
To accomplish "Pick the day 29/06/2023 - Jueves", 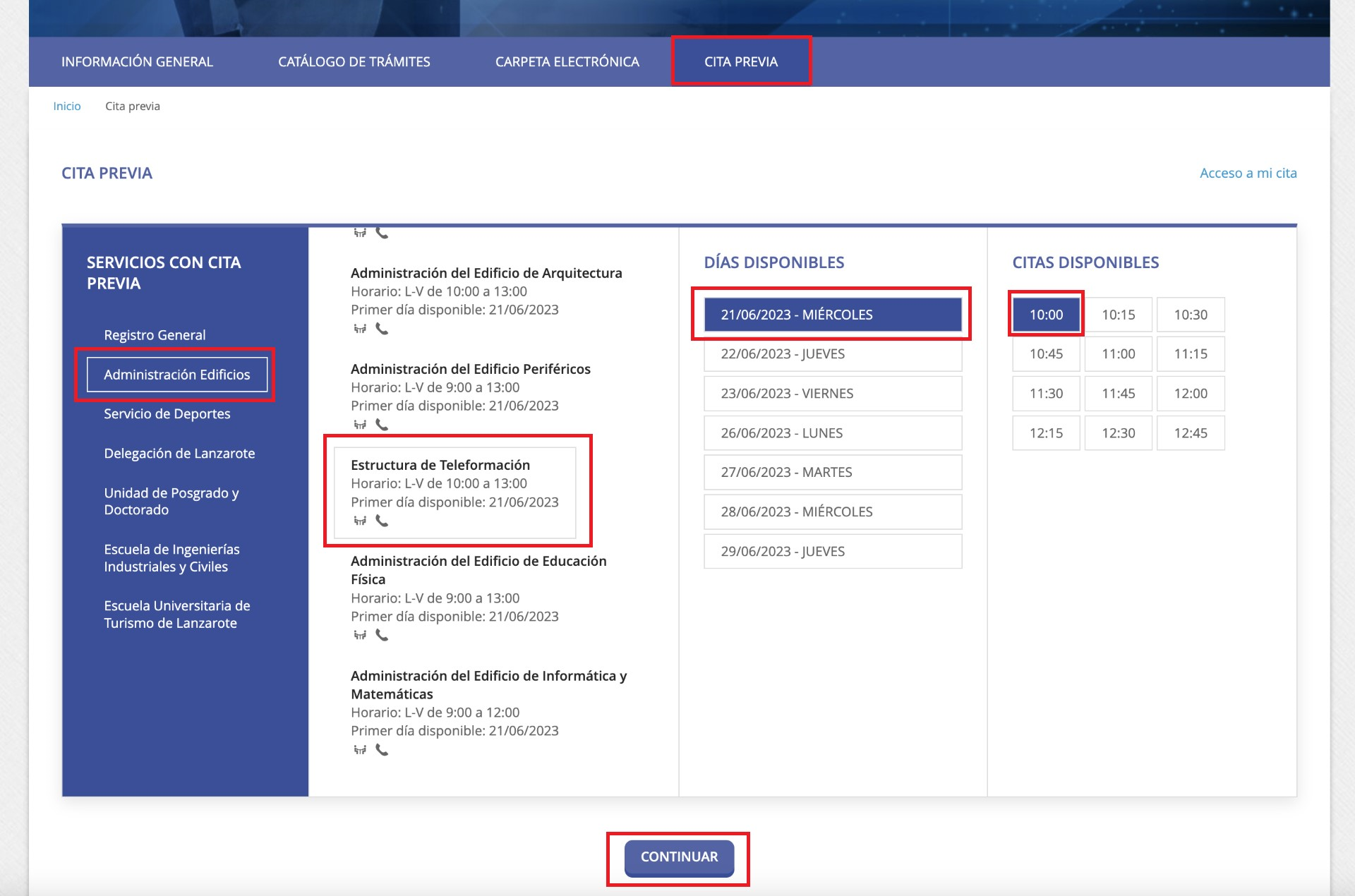I will pos(833,552).
